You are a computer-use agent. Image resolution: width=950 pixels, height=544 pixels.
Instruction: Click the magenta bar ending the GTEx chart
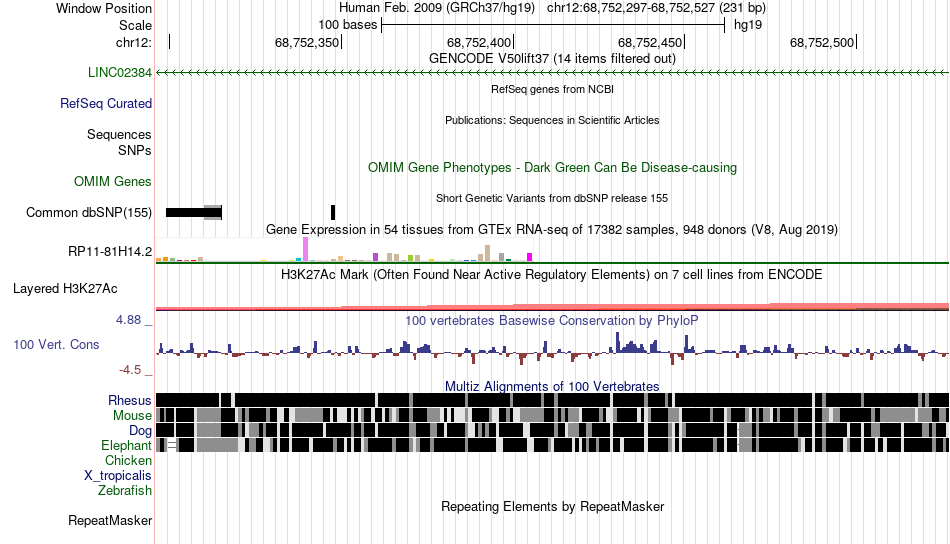(530, 257)
